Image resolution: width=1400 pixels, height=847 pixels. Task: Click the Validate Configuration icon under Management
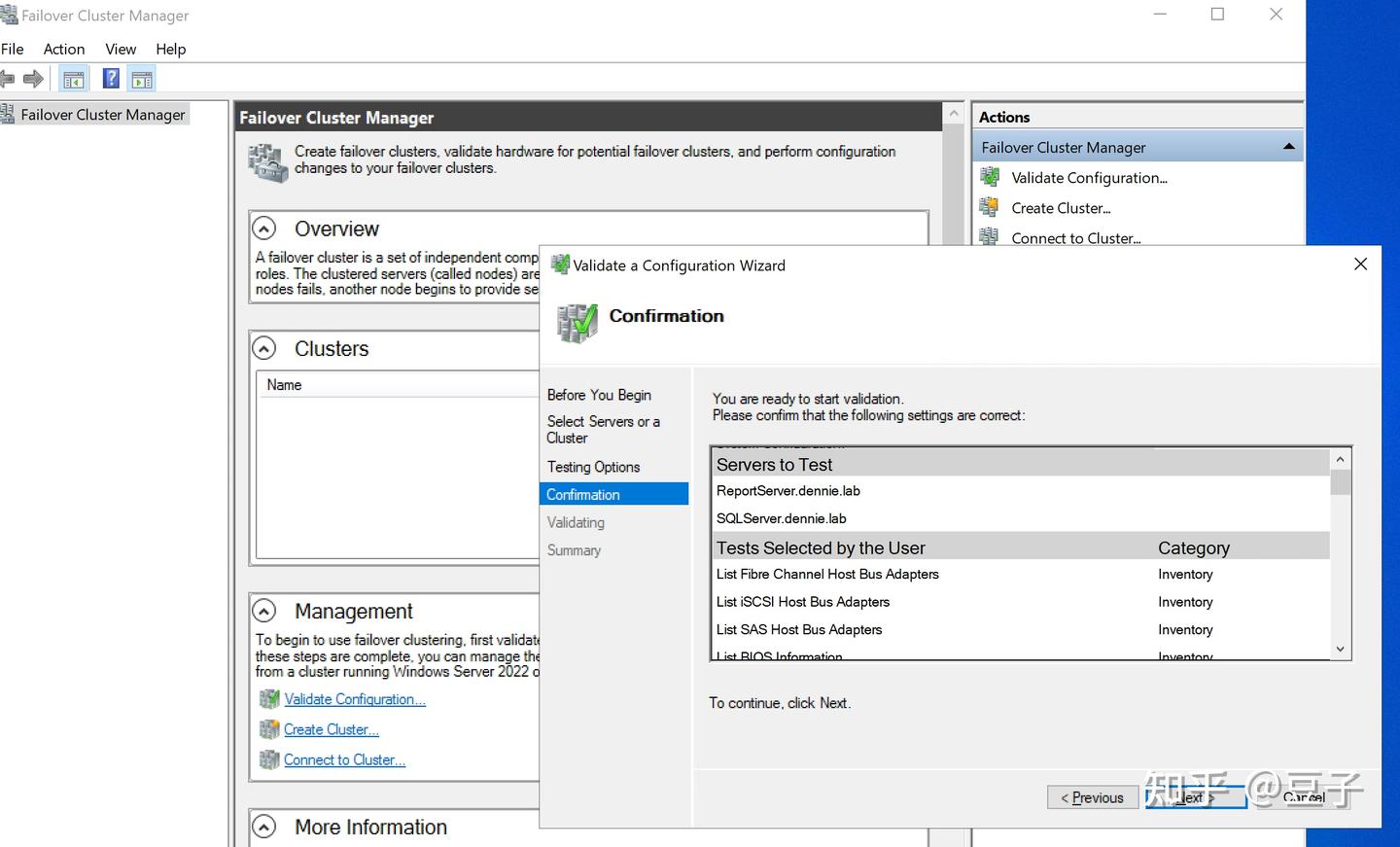[x=269, y=698]
